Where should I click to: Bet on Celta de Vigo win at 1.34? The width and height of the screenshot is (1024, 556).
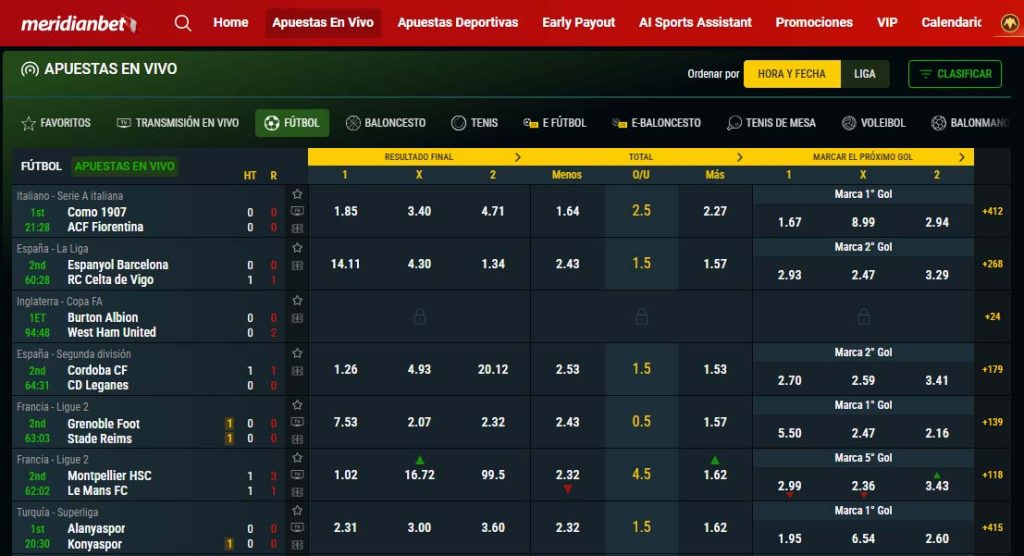(493, 264)
